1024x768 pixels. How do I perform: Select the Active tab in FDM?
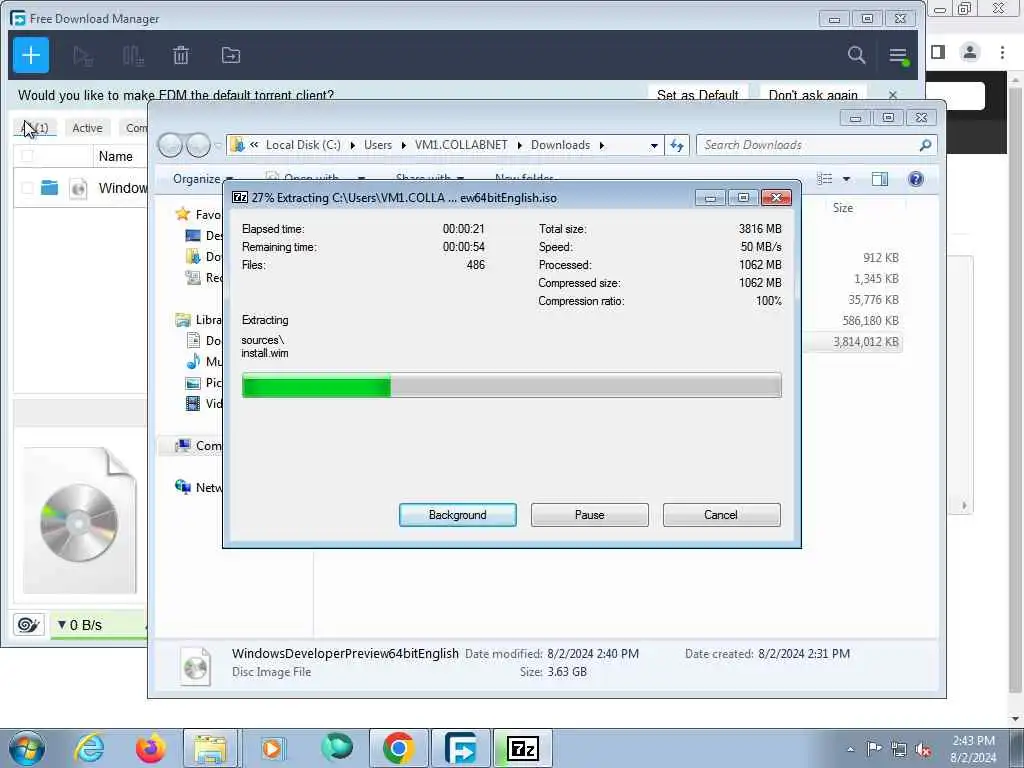[88, 128]
